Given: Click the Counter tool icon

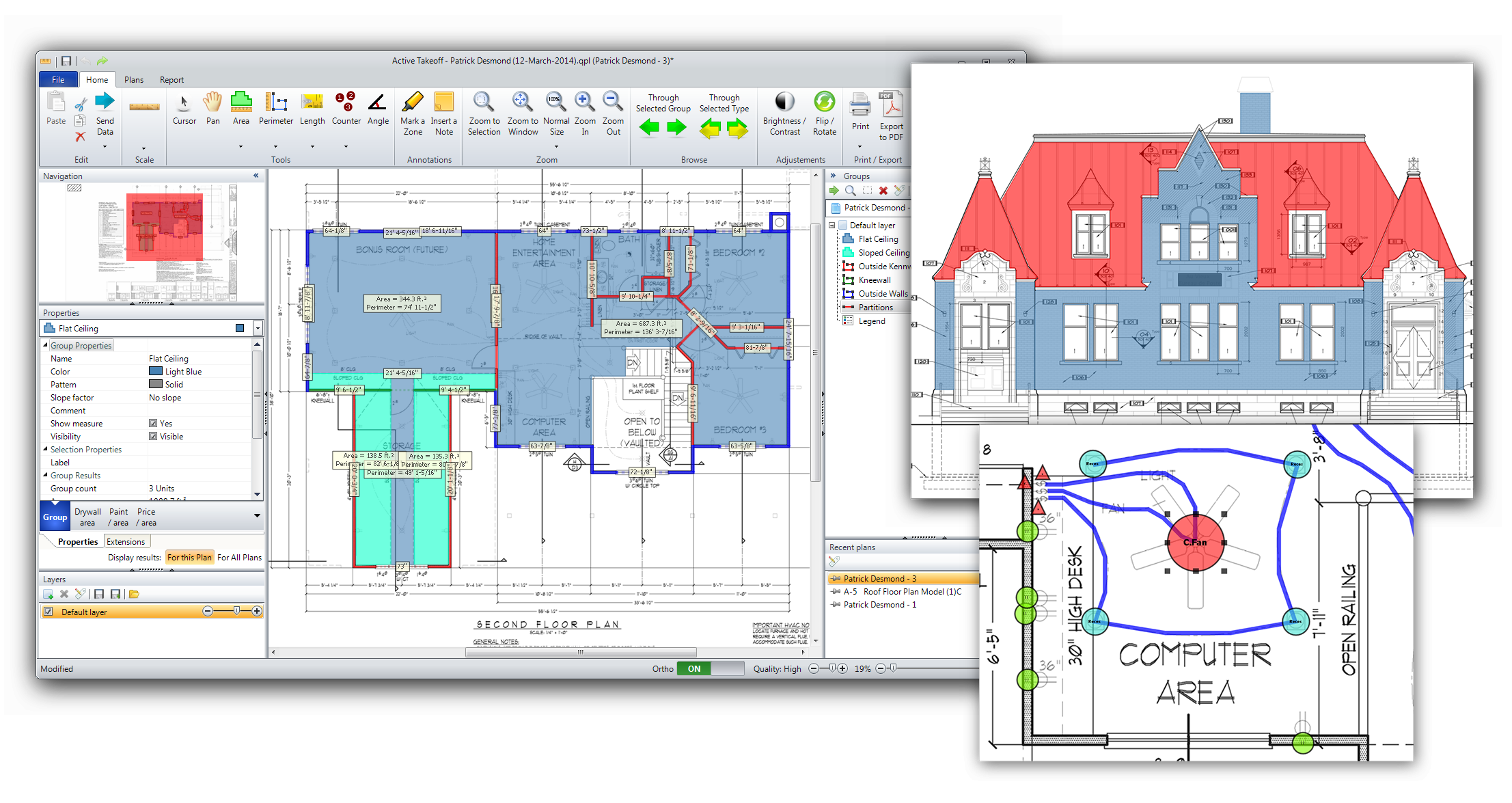Looking at the screenshot, I should pos(346,104).
